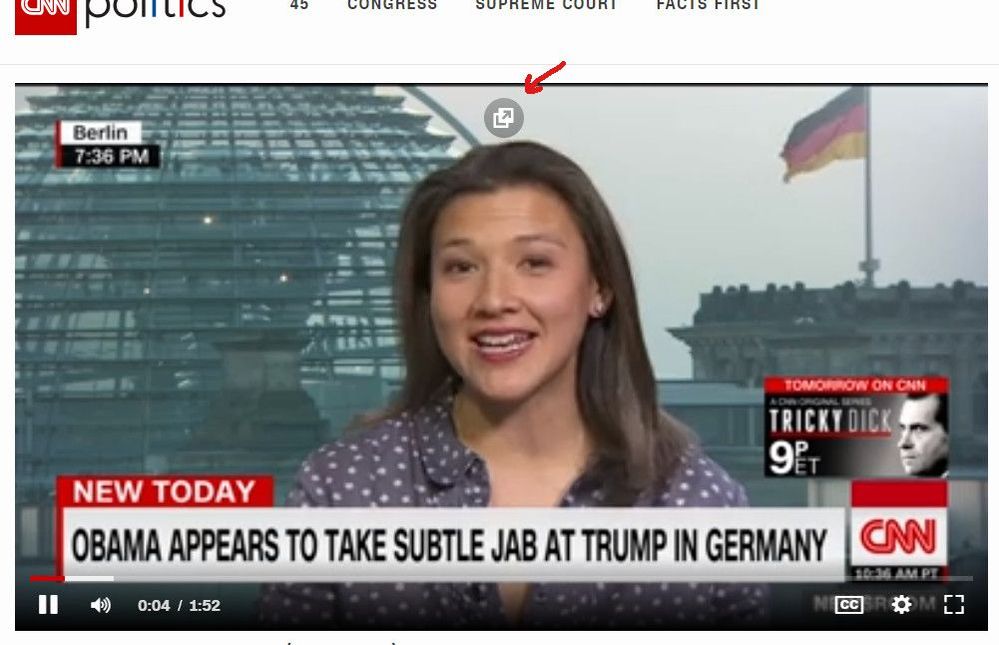Pause the video playback
This screenshot has height=645, width=999.
[48, 605]
